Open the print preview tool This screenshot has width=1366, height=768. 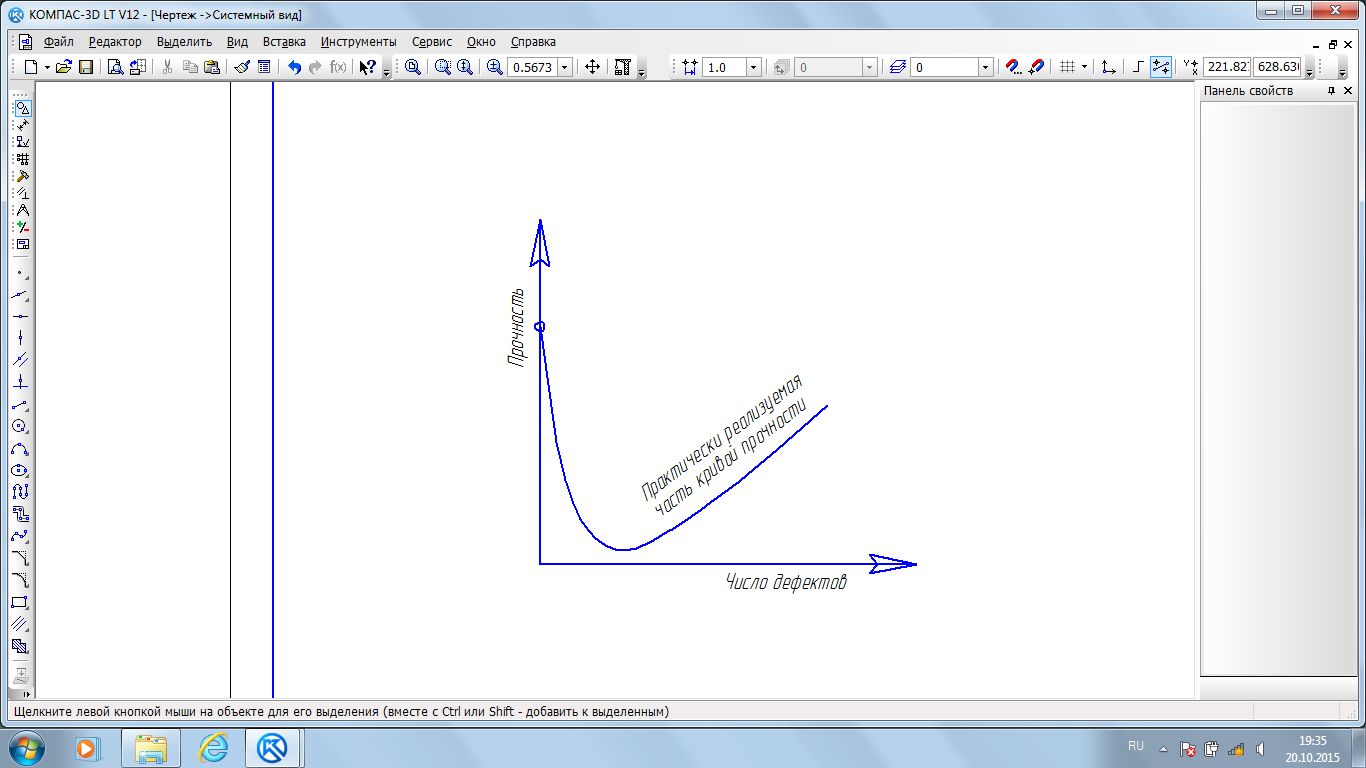tap(115, 67)
